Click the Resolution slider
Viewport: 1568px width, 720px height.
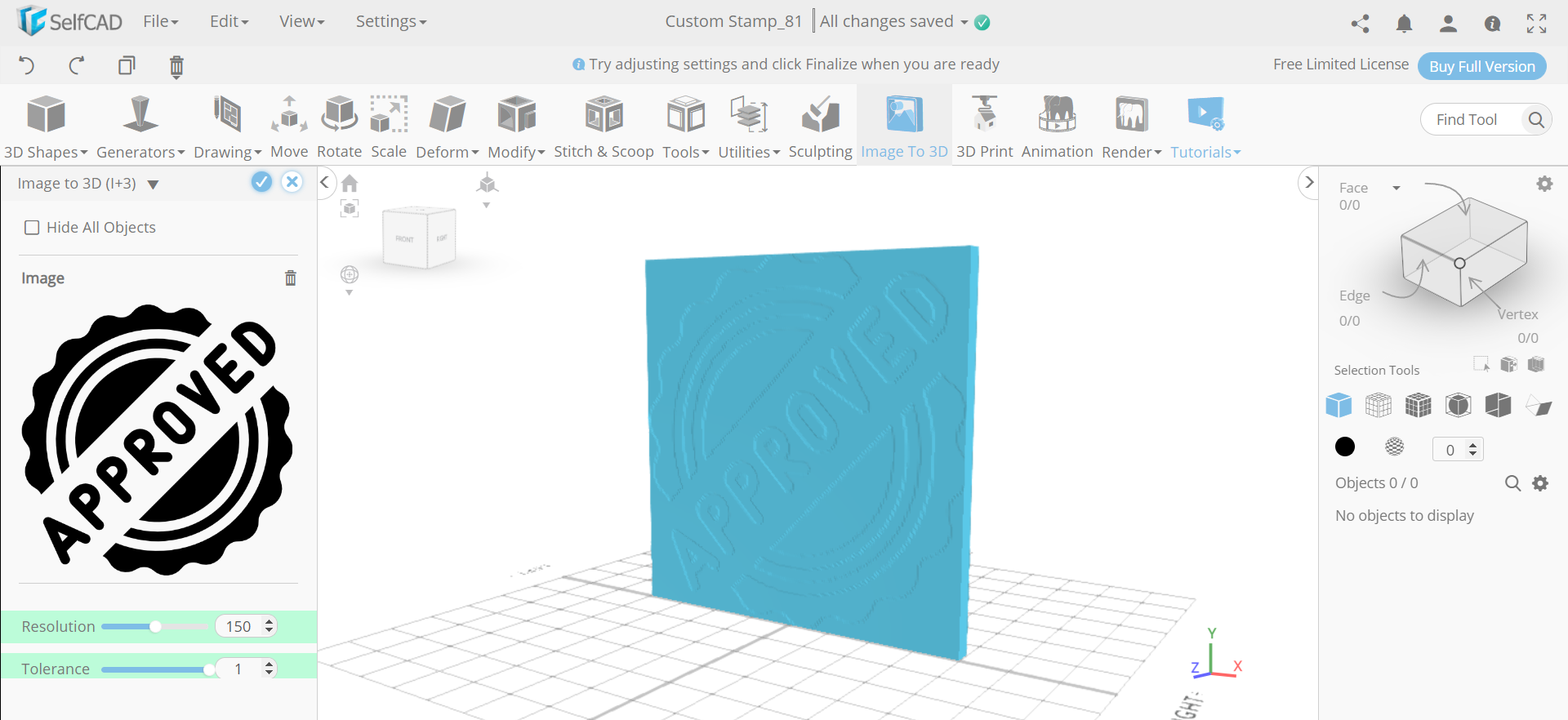coord(155,626)
